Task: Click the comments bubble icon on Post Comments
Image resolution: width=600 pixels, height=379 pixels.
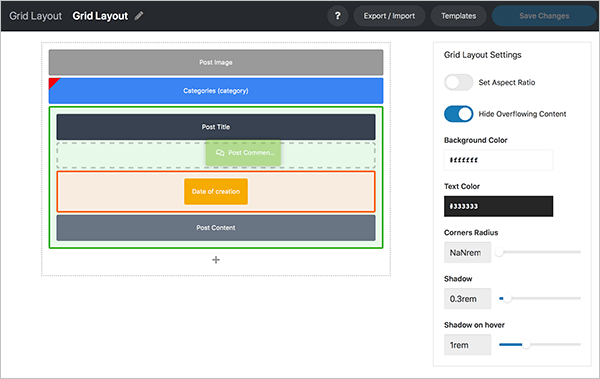Action: point(220,153)
